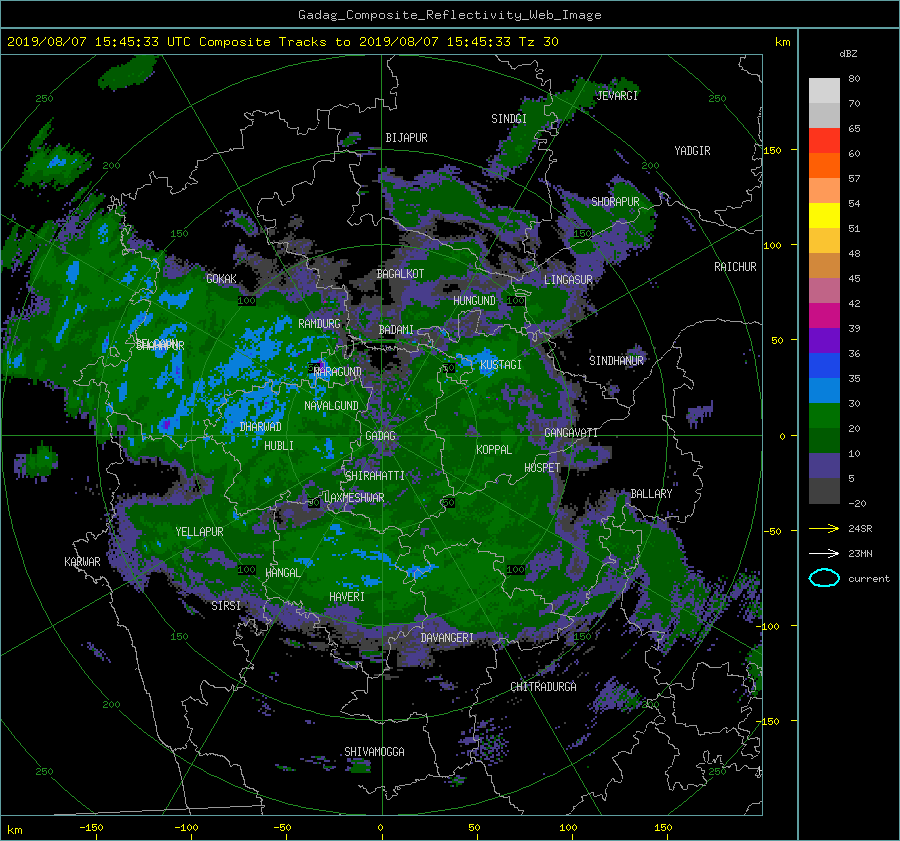This screenshot has width=900, height=841.
Task: Select the BAGALKOT label
Action: [400, 274]
